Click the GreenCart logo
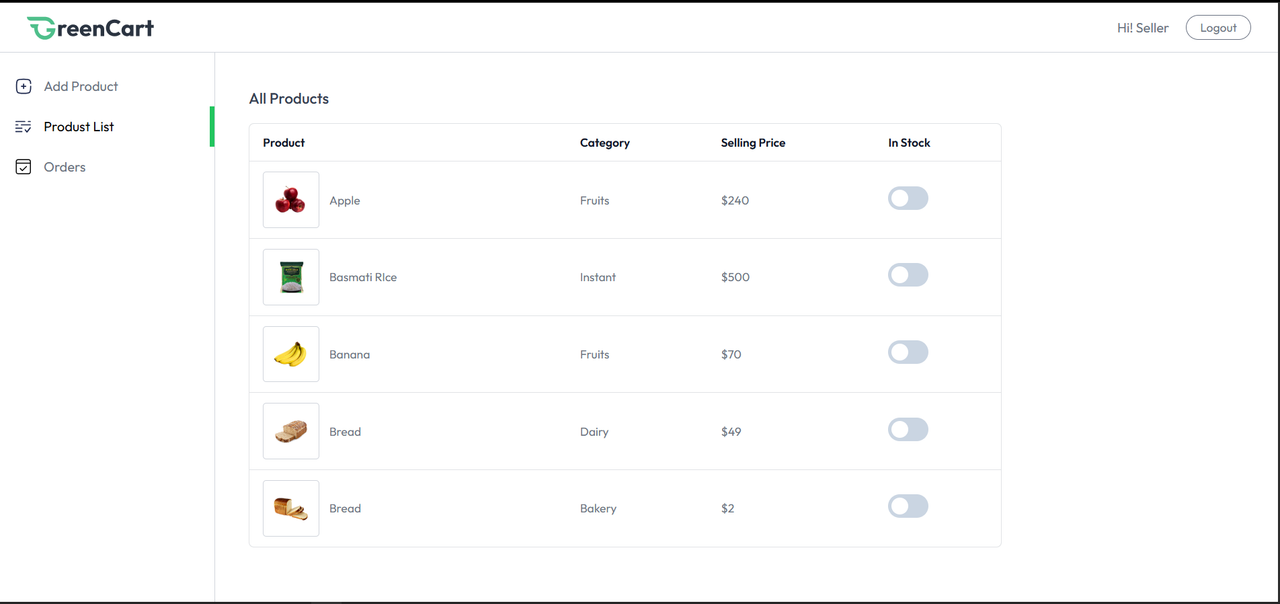 (90, 28)
